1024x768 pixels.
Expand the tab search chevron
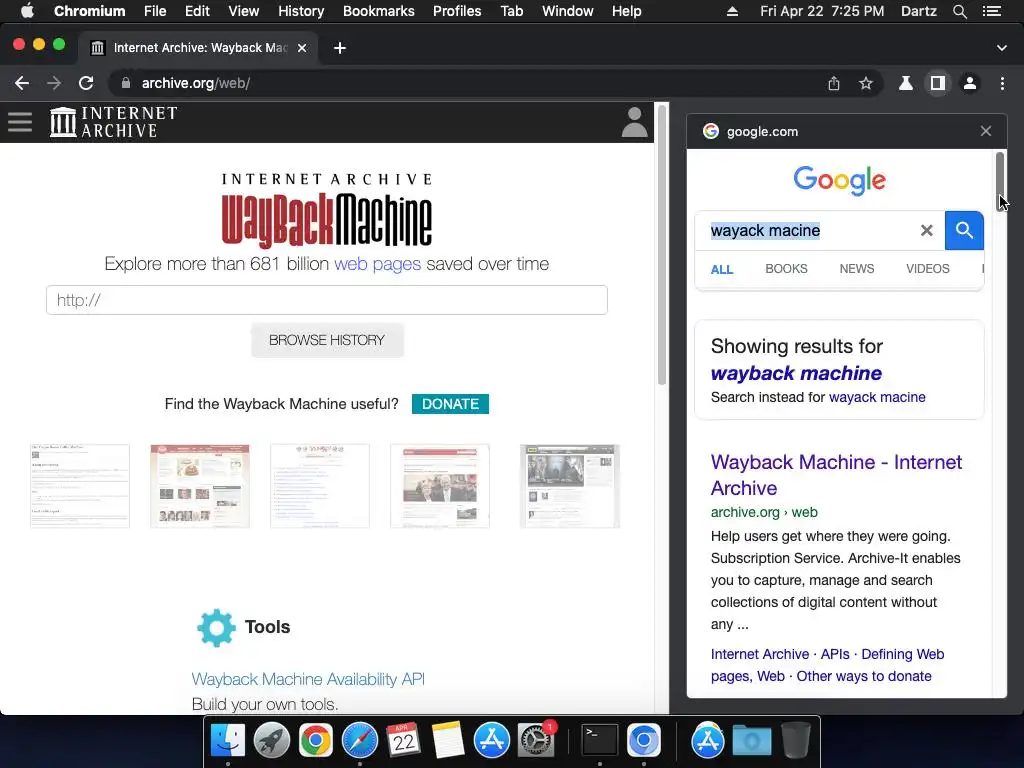click(1001, 48)
